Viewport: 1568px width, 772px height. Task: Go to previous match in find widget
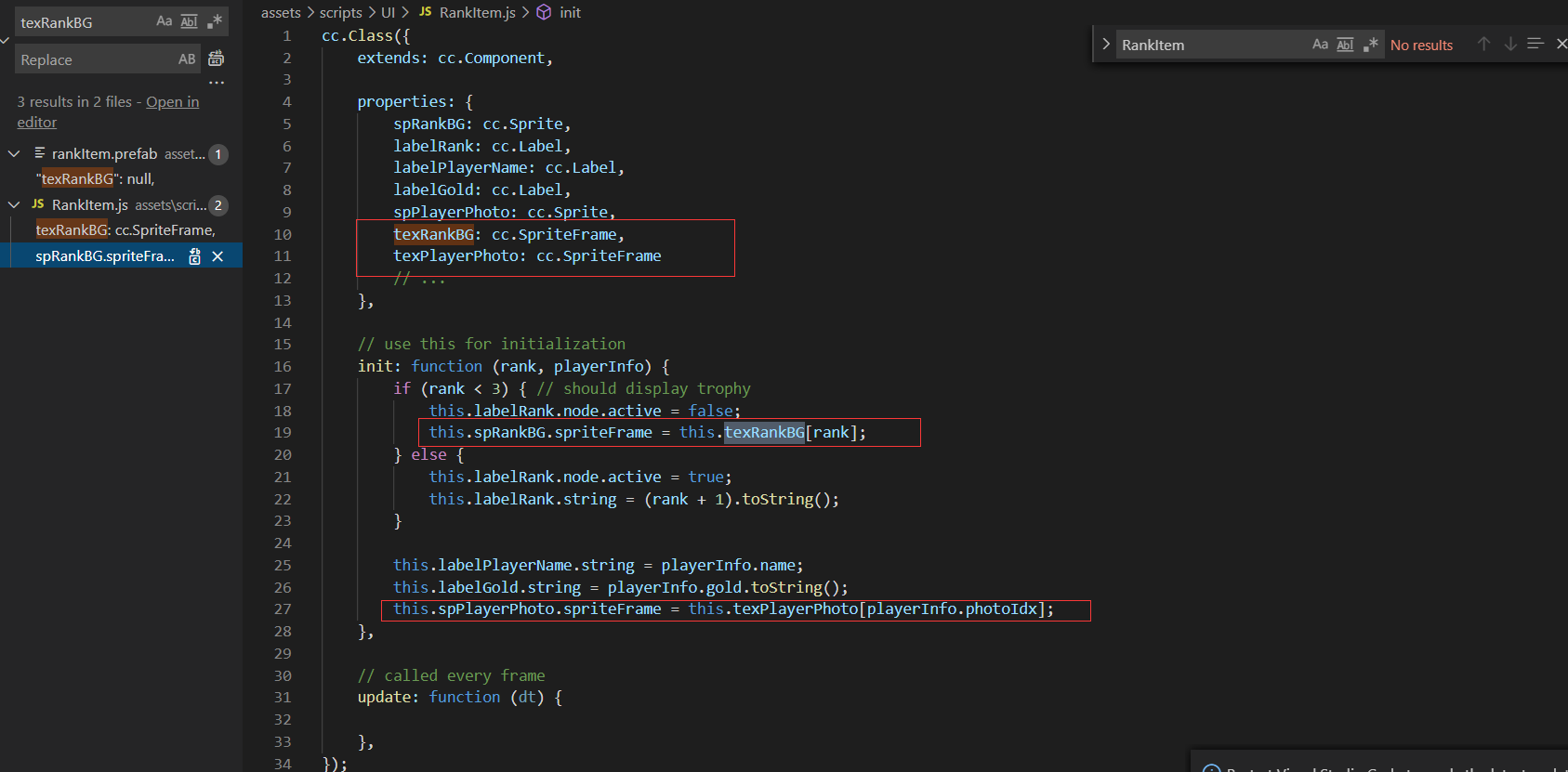1483,45
